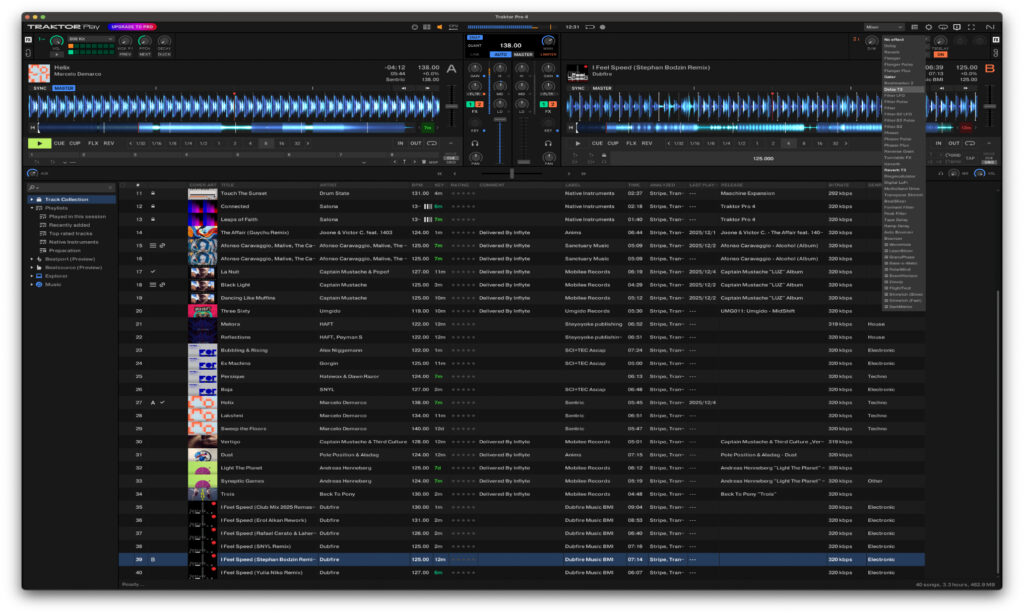Open Recently added in the browser tree
The image size is (1024, 614).
70,225
